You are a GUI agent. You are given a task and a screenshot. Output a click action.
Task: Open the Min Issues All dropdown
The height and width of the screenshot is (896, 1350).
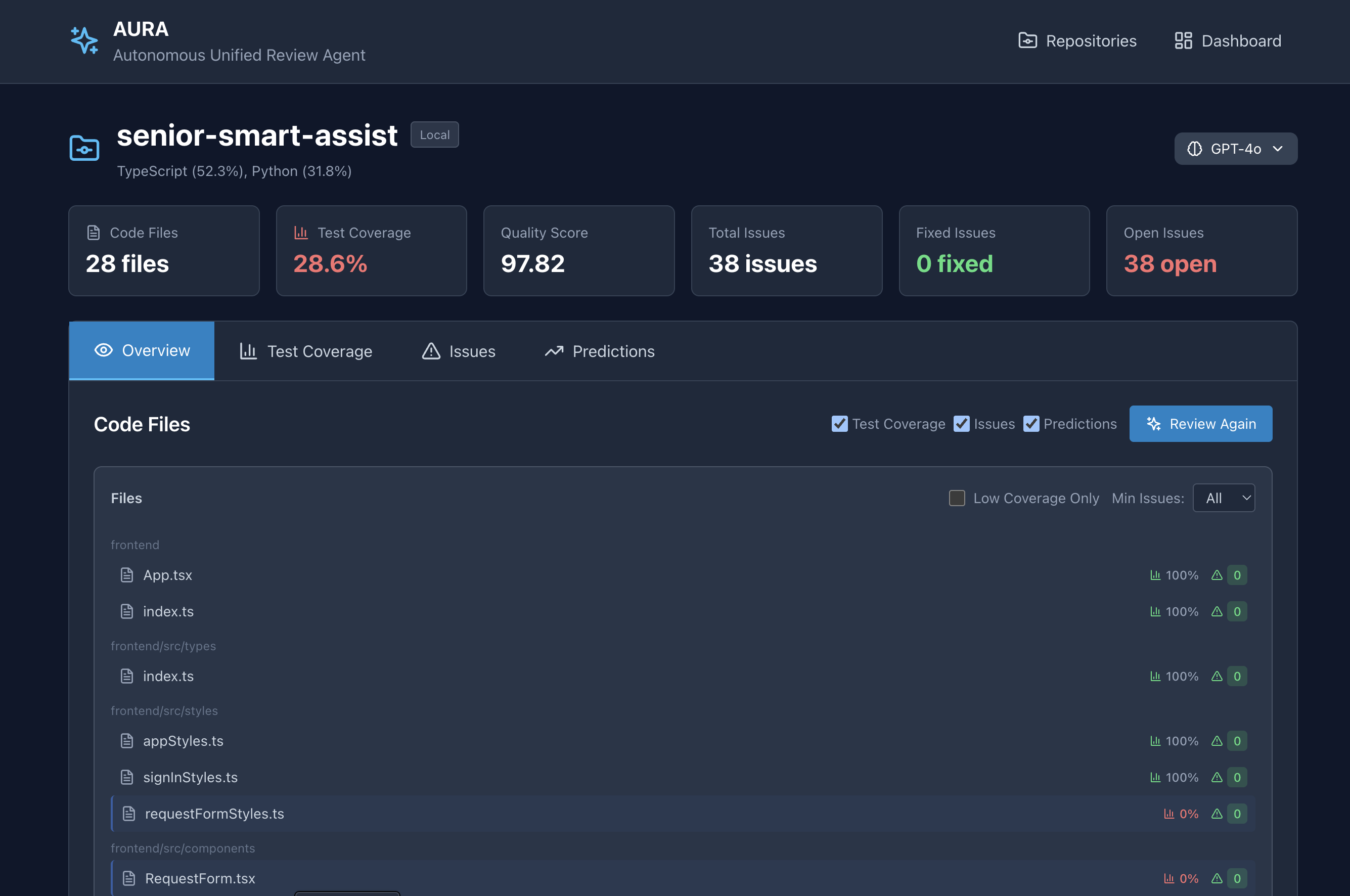[x=1224, y=498]
